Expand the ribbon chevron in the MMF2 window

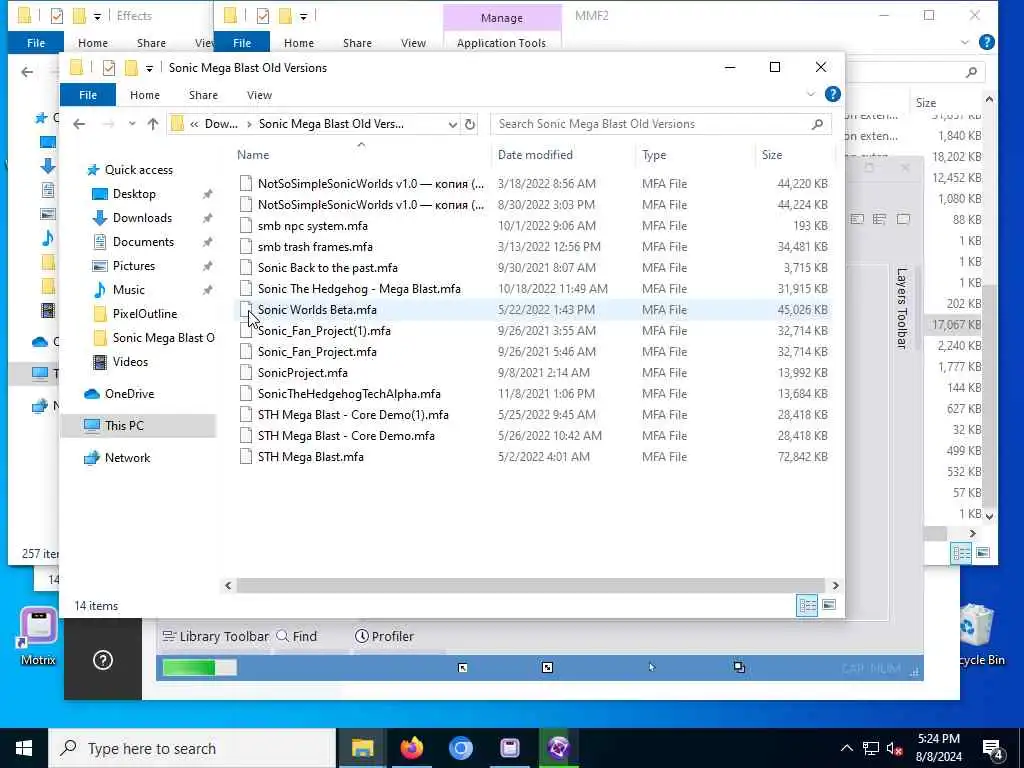tap(965, 42)
